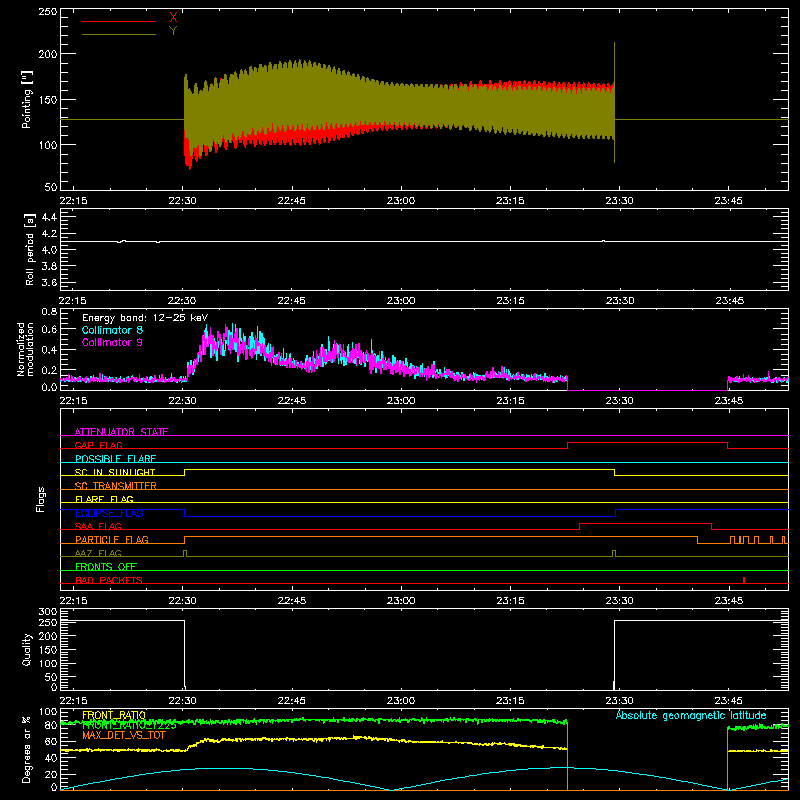Click the Normalized modulation axis title

tap(24, 349)
